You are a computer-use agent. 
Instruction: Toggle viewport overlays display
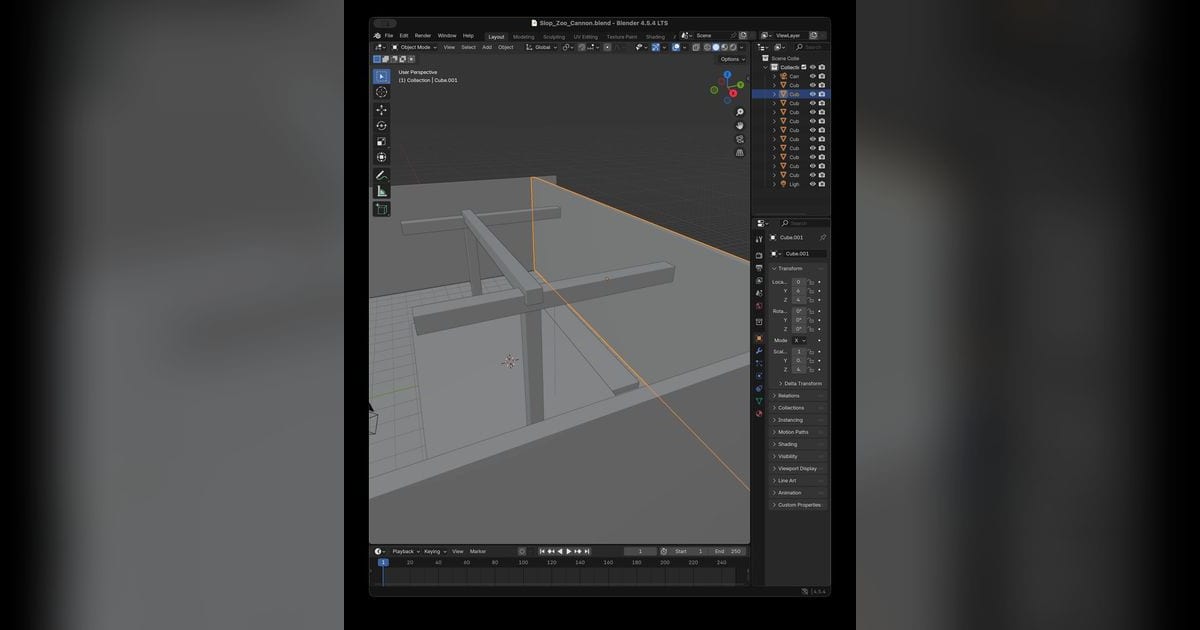click(x=677, y=47)
